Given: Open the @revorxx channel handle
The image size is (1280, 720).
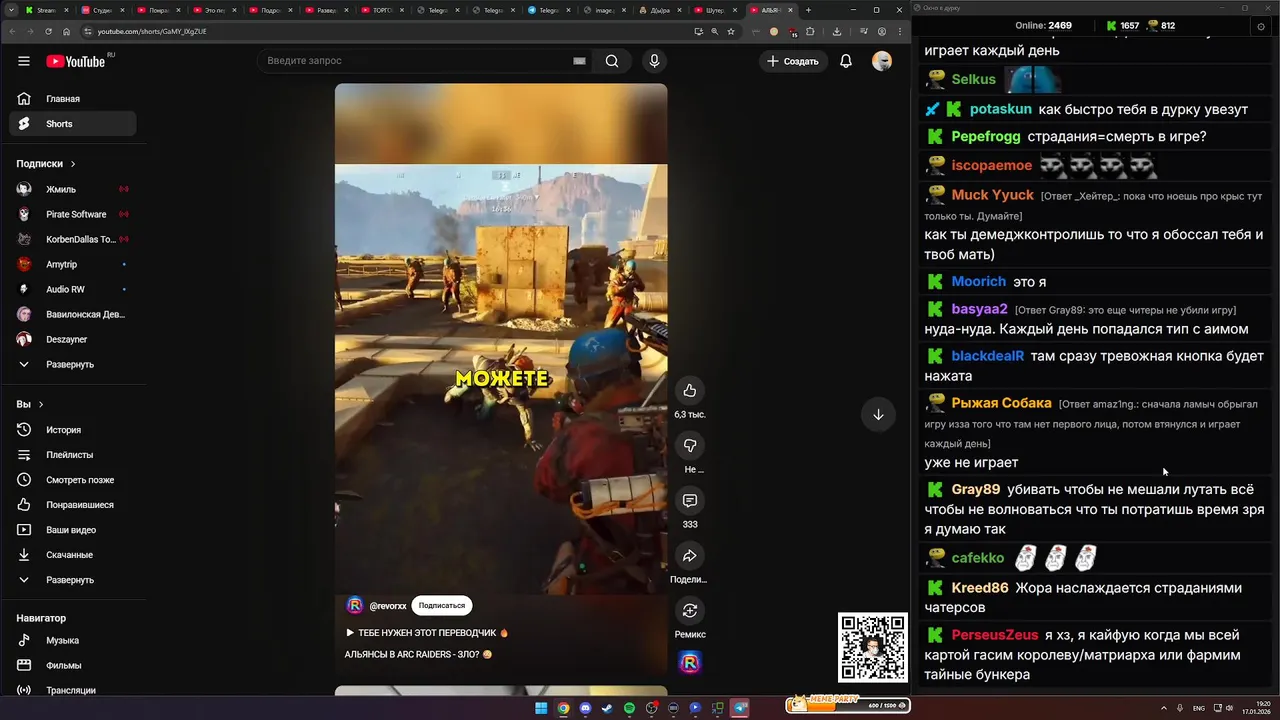Looking at the screenshot, I should (388, 606).
